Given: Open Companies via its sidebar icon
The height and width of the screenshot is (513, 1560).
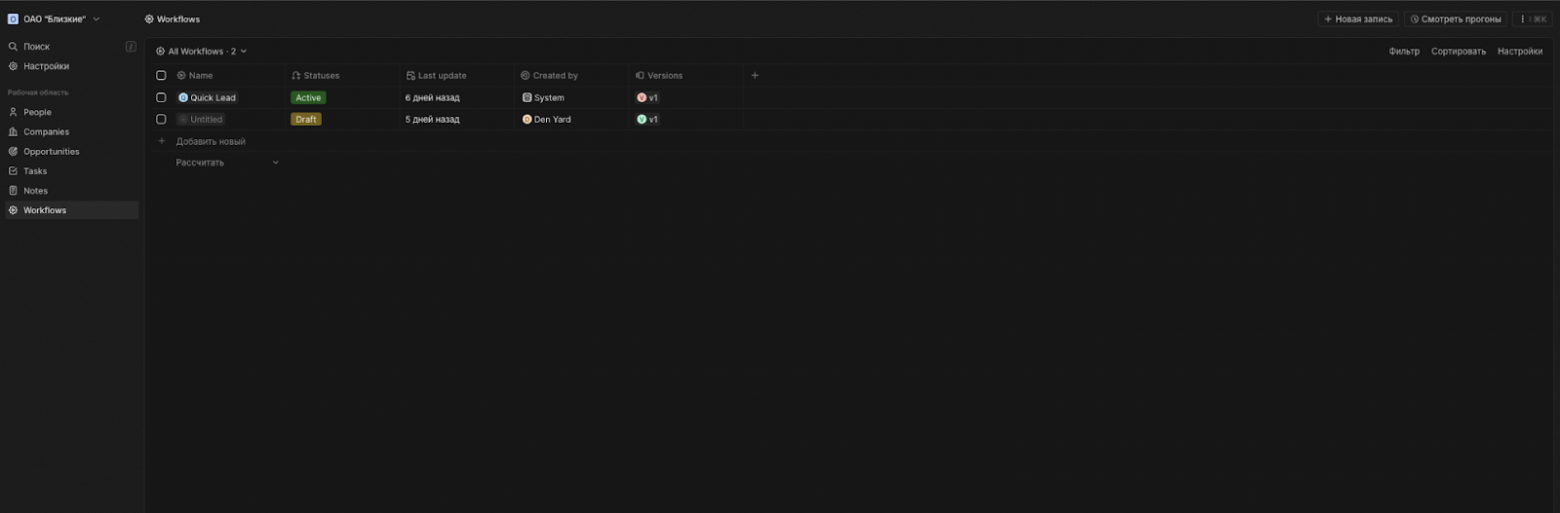Looking at the screenshot, I should click(x=13, y=132).
